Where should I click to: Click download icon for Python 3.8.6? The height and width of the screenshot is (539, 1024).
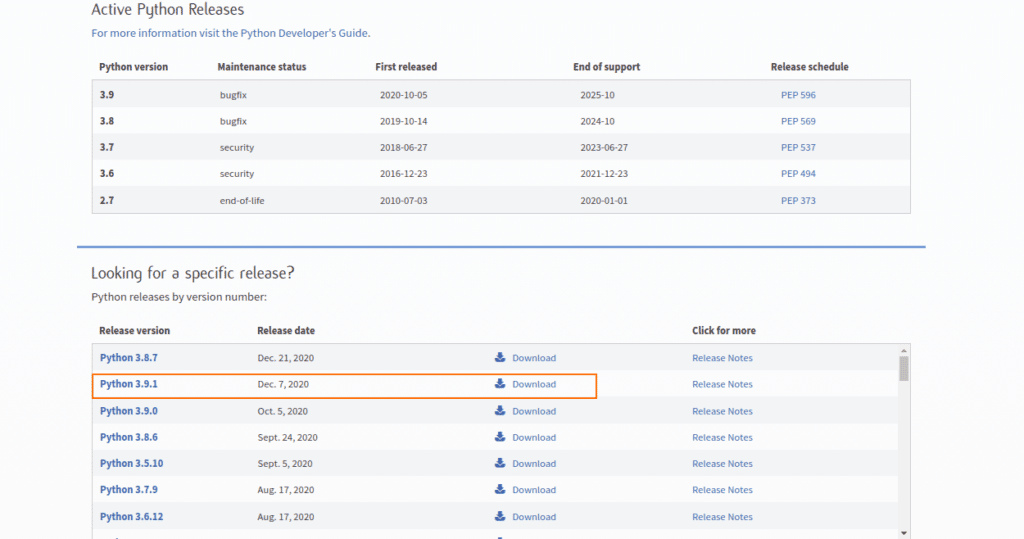(500, 437)
